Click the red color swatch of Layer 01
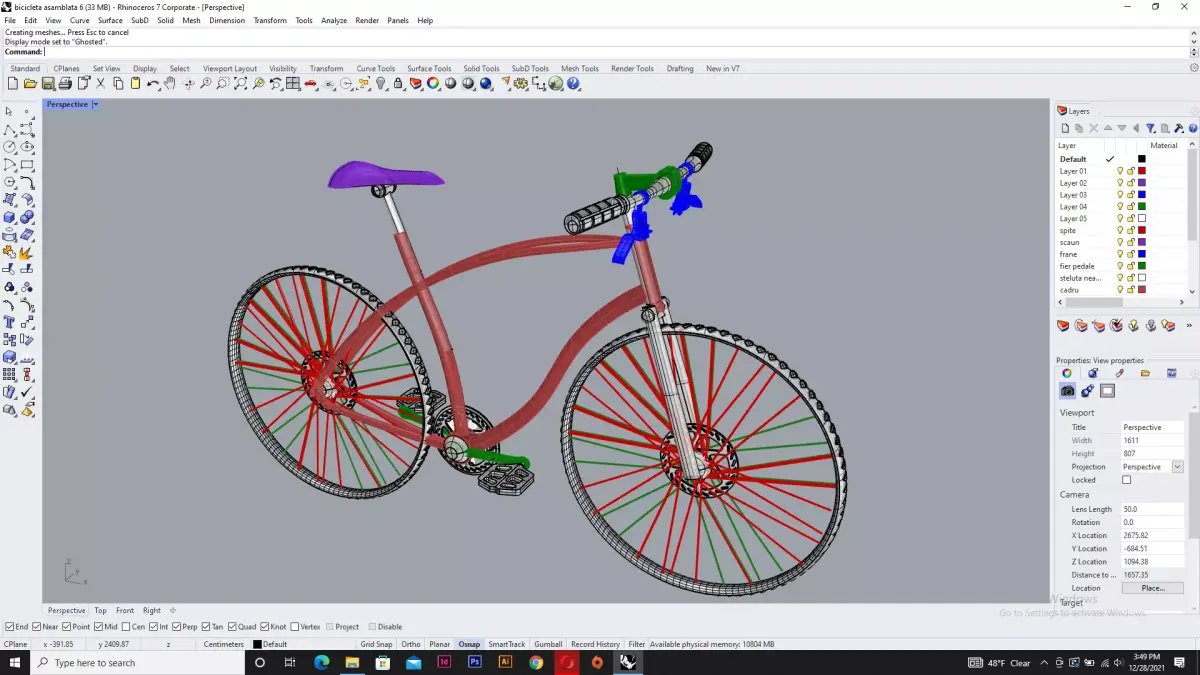 pos(1142,171)
